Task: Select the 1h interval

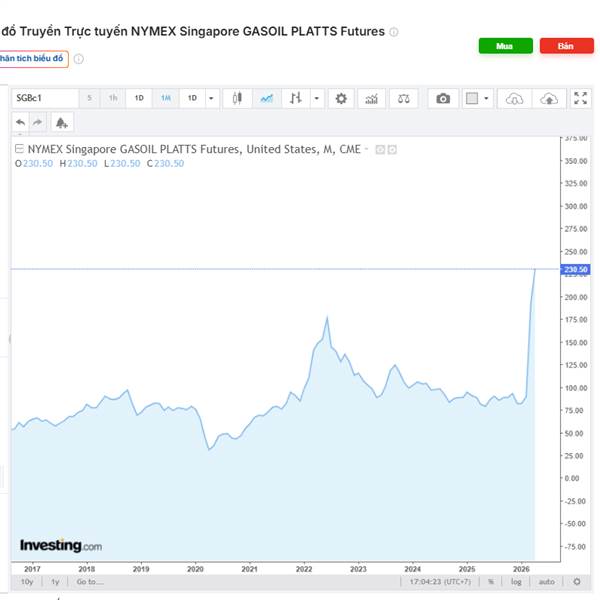Action: point(113,98)
